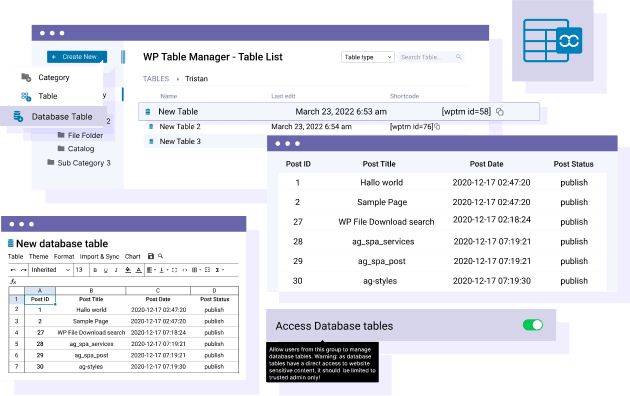Open the Category option in the create menu
Image resolution: width=630 pixels, height=396 pixels.
coord(54,78)
